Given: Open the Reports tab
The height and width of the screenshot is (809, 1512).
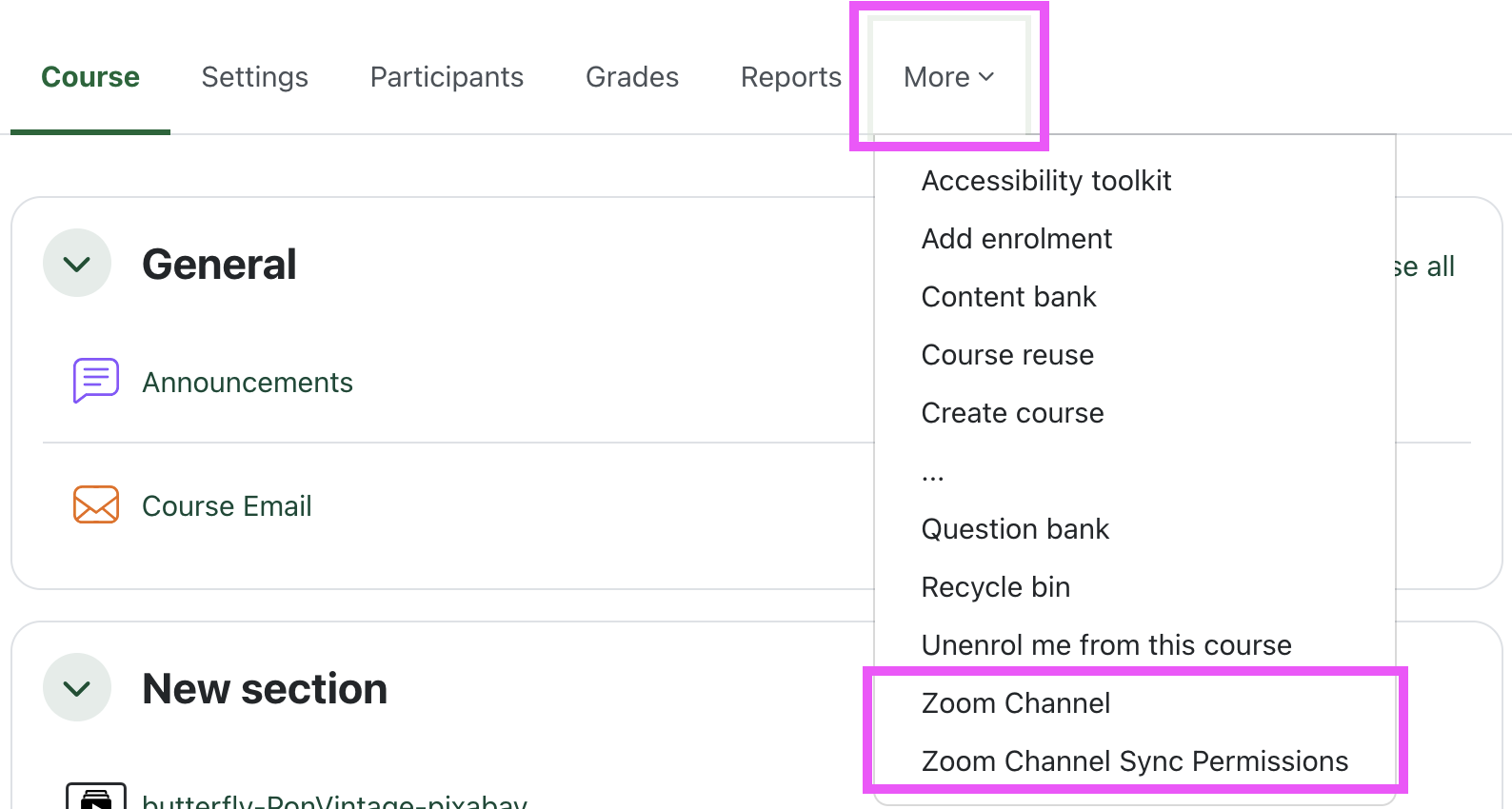Looking at the screenshot, I should 791,77.
